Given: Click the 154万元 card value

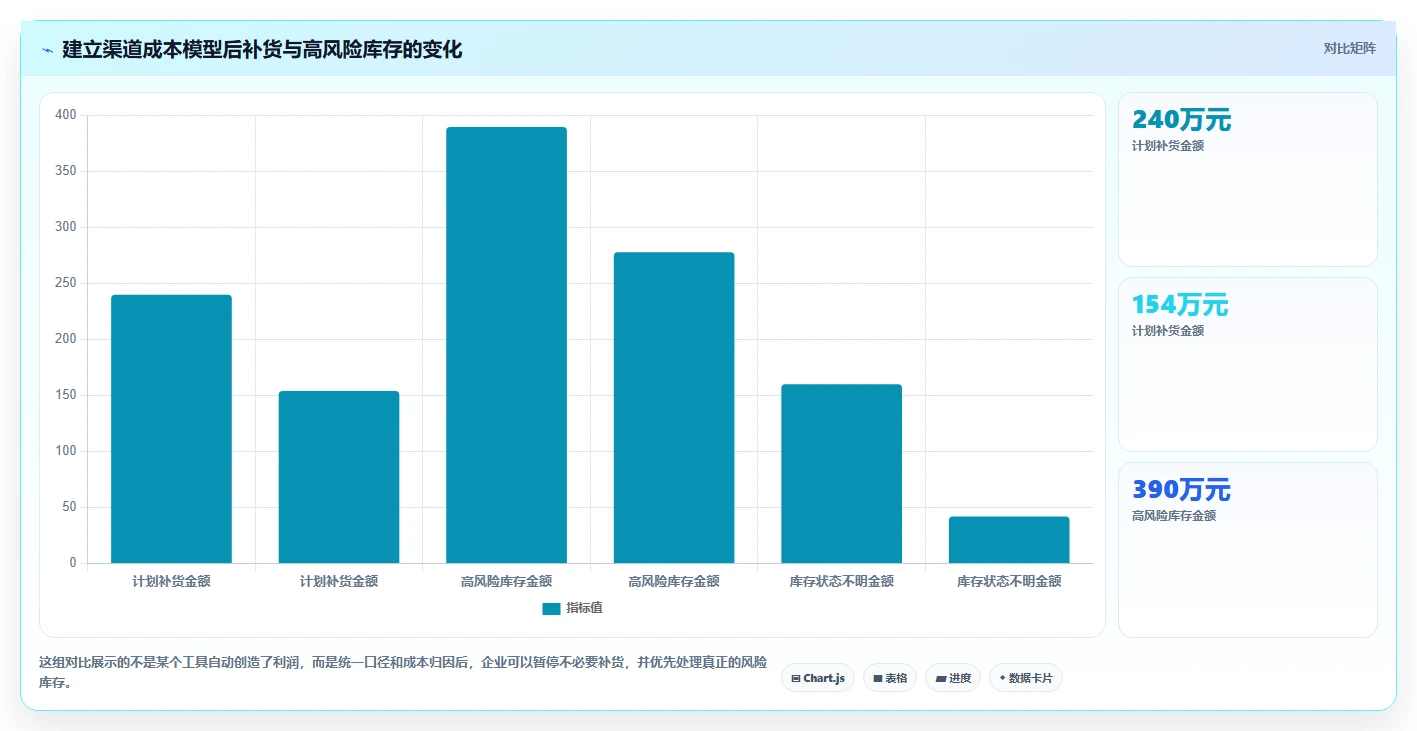Looking at the screenshot, I should point(1180,305).
